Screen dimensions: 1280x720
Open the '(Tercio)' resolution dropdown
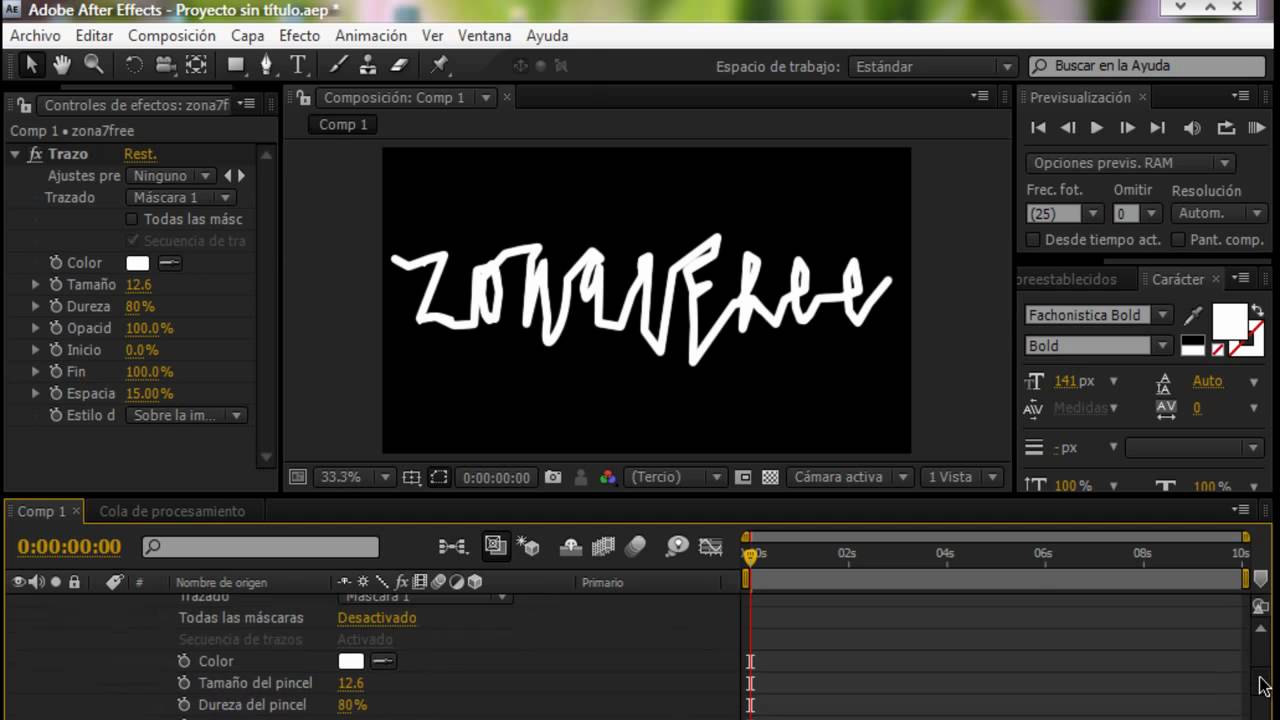[x=676, y=477]
